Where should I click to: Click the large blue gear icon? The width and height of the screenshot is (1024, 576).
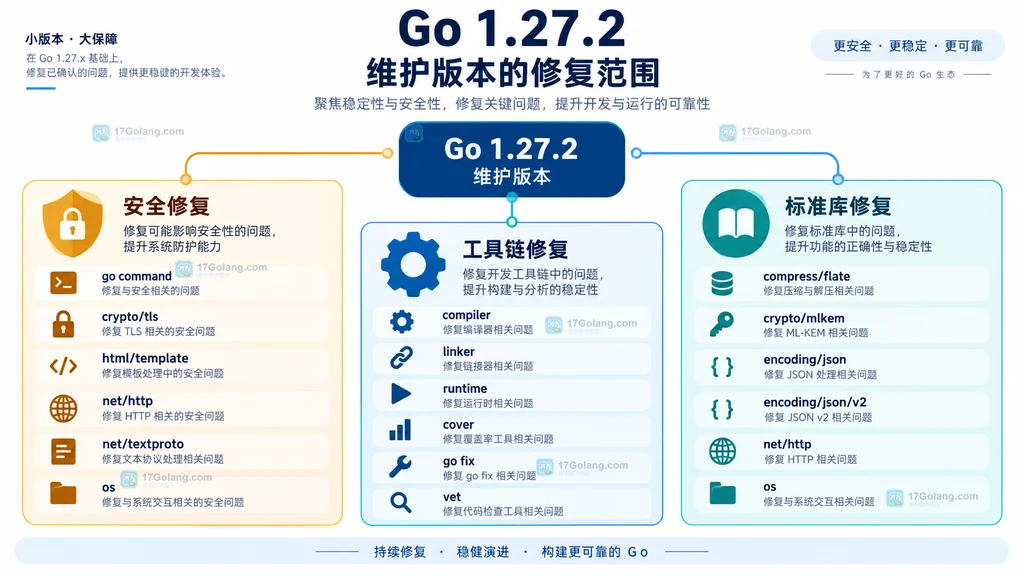[x=413, y=264]
